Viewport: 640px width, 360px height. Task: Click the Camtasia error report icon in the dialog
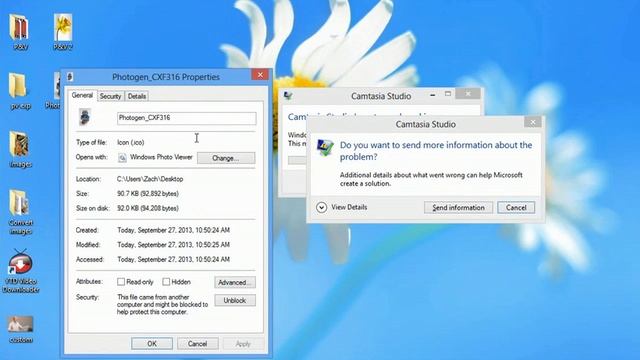(x=325, y=147)
